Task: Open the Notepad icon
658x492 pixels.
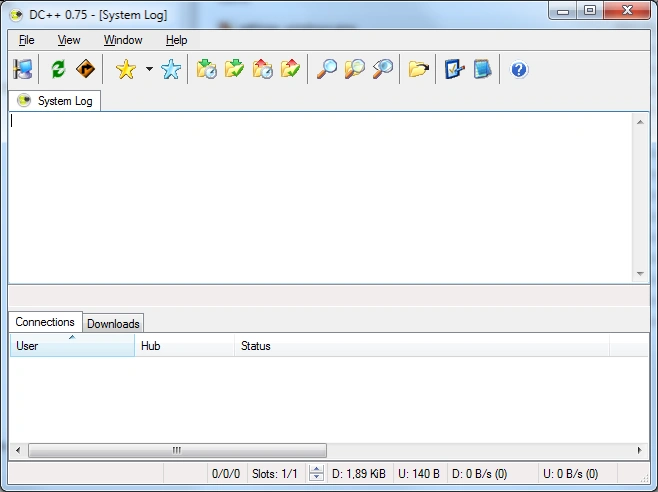Action: click(483, 69)
